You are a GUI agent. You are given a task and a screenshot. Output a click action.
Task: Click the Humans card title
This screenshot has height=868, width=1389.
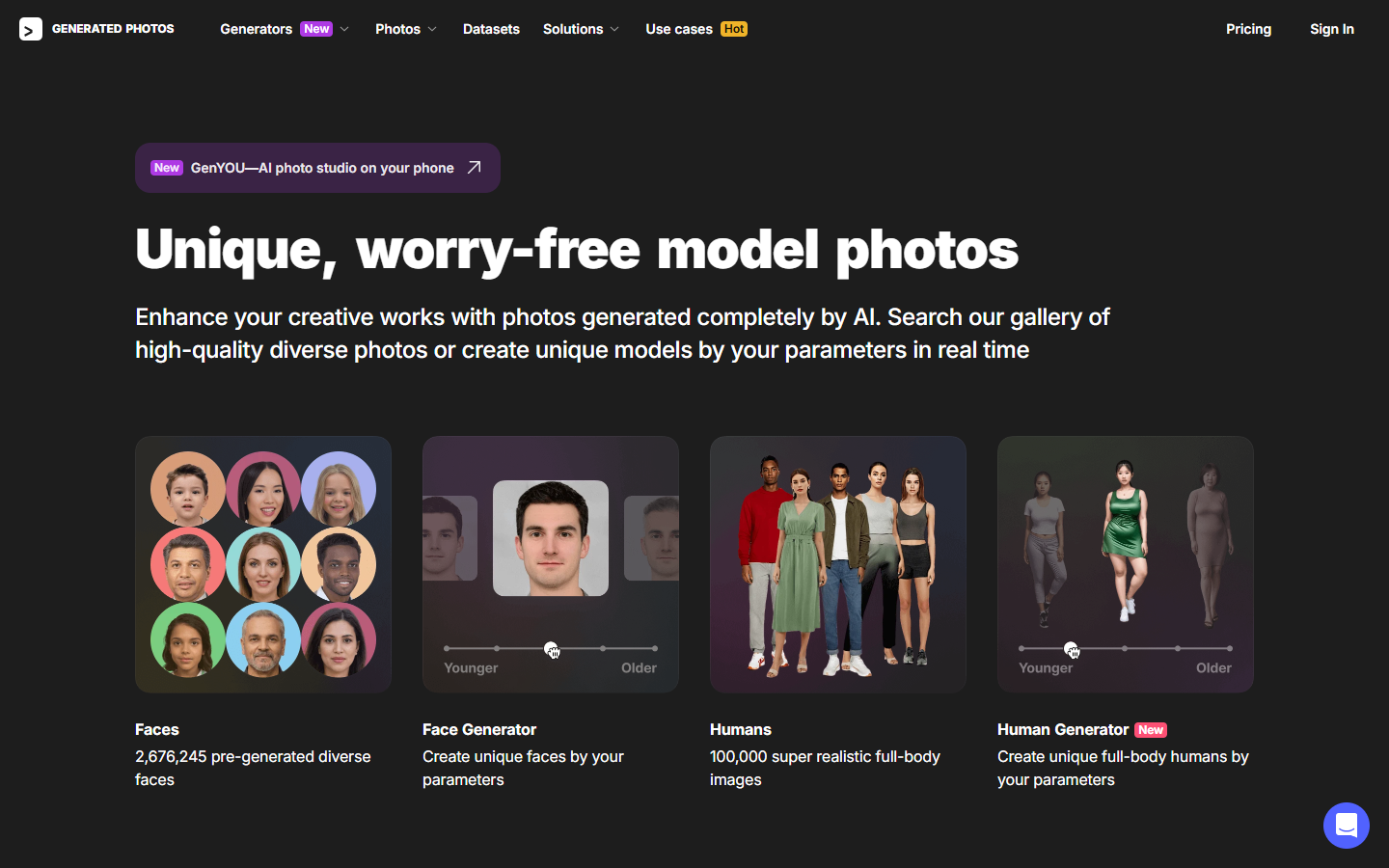[741, 729]
